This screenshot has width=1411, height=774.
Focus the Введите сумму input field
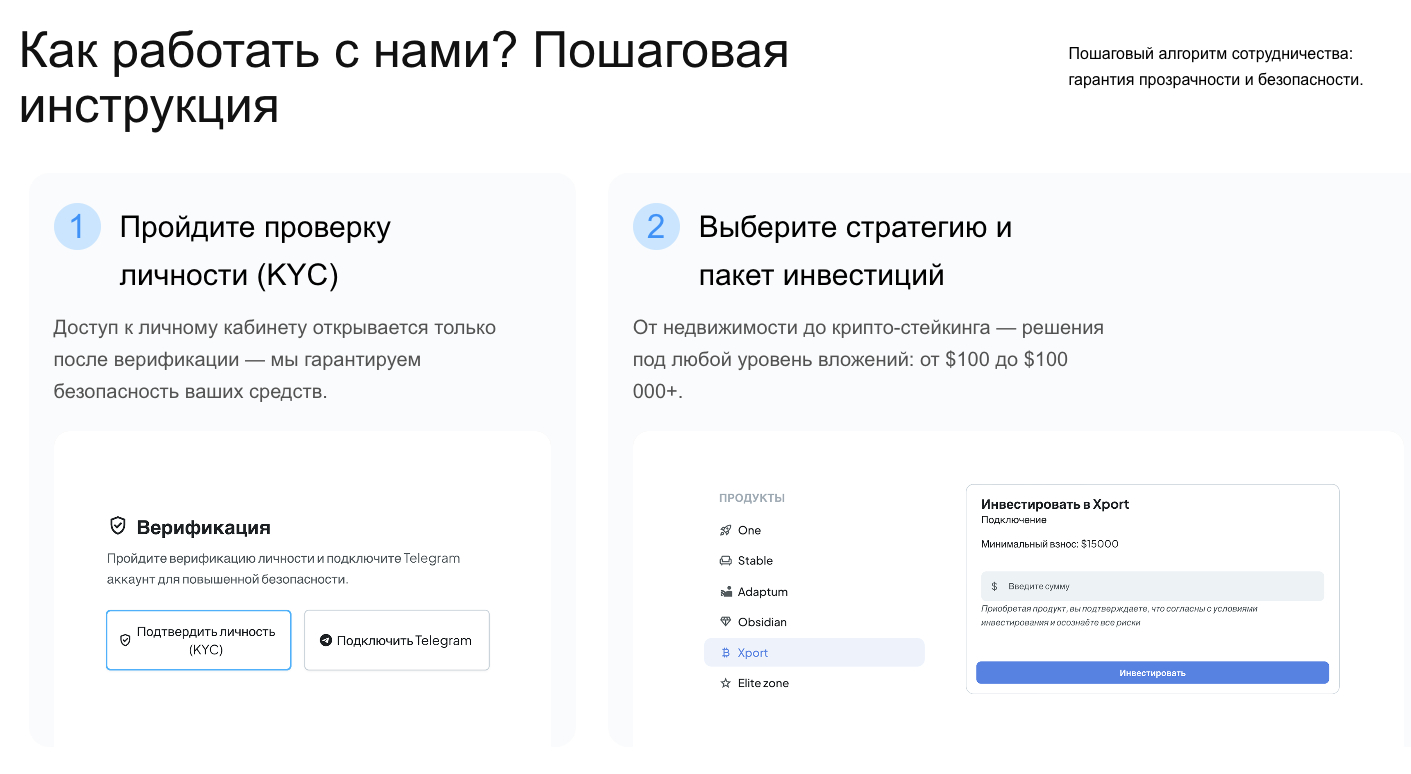point(1160,586)
